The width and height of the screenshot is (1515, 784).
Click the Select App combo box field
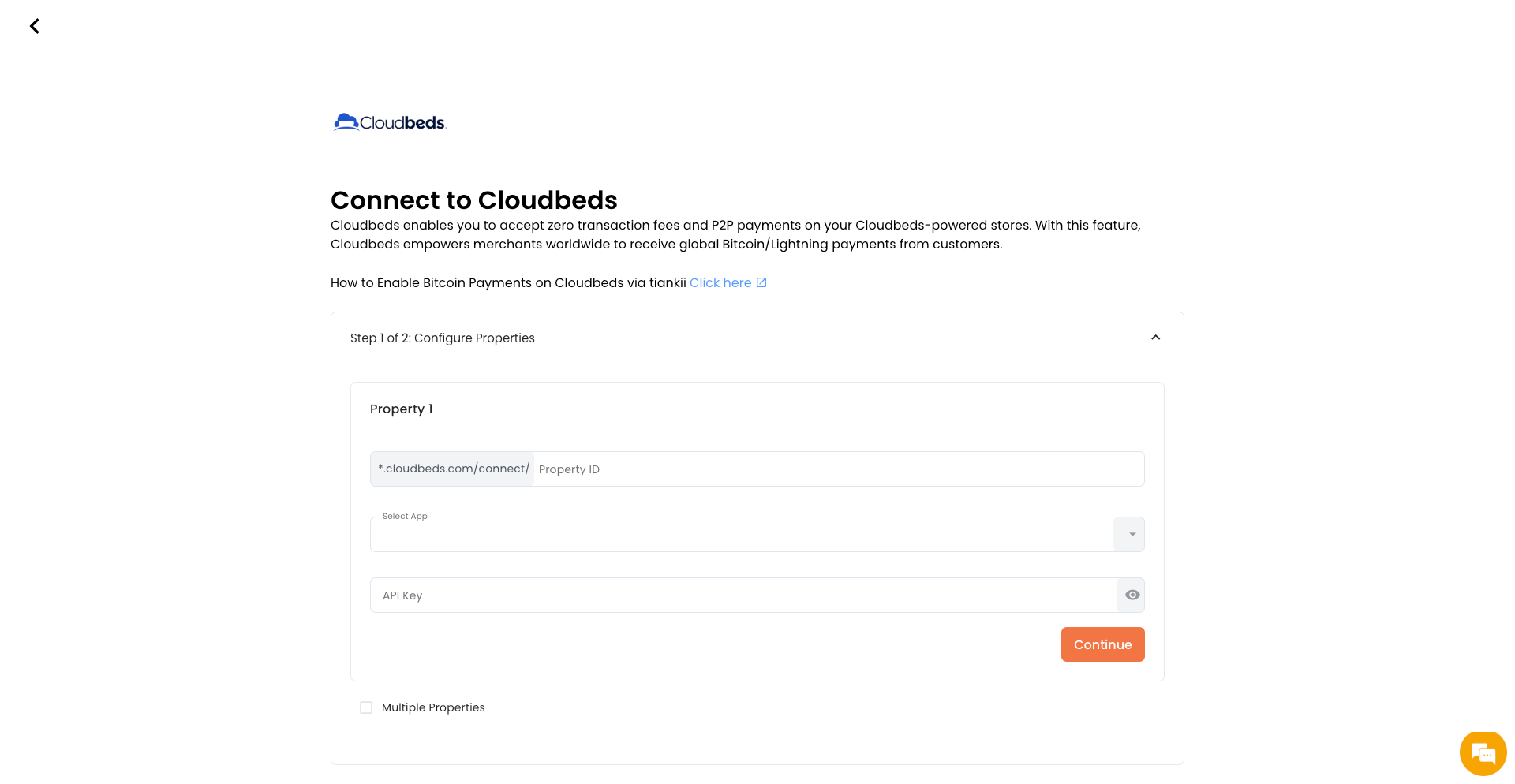point(742,535)
